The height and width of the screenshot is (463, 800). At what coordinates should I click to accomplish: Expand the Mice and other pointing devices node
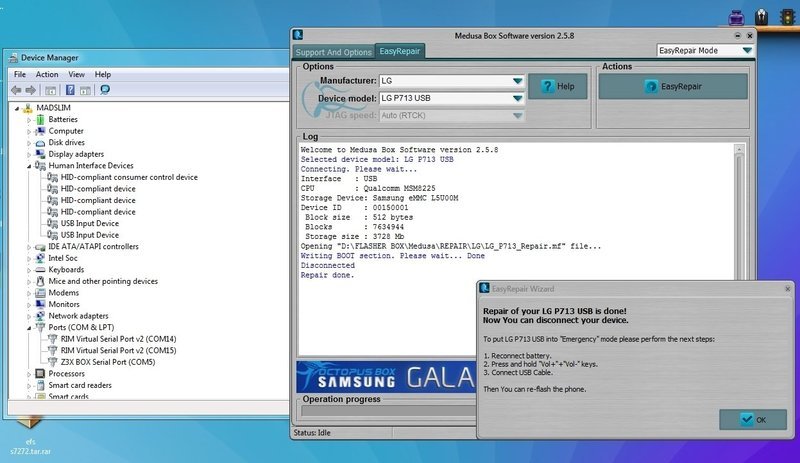(29, 282)
